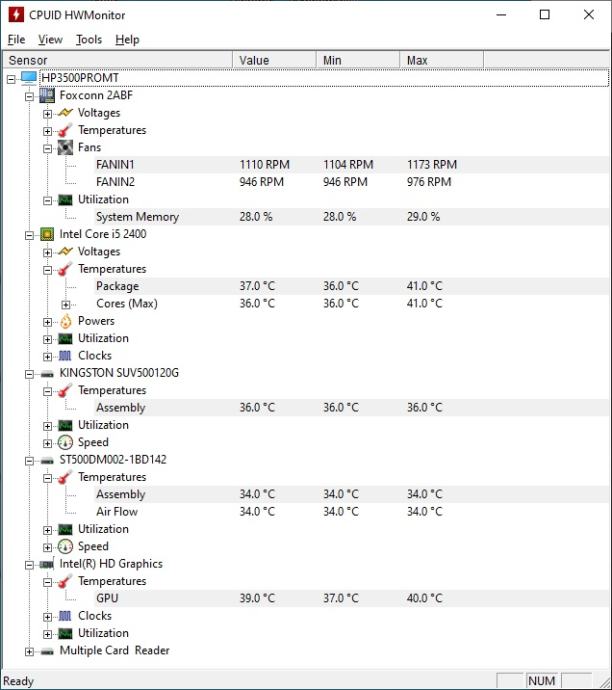This screenshot has width=612, height=690.
Task: Expand the Powers section
Action: point(48,322)
